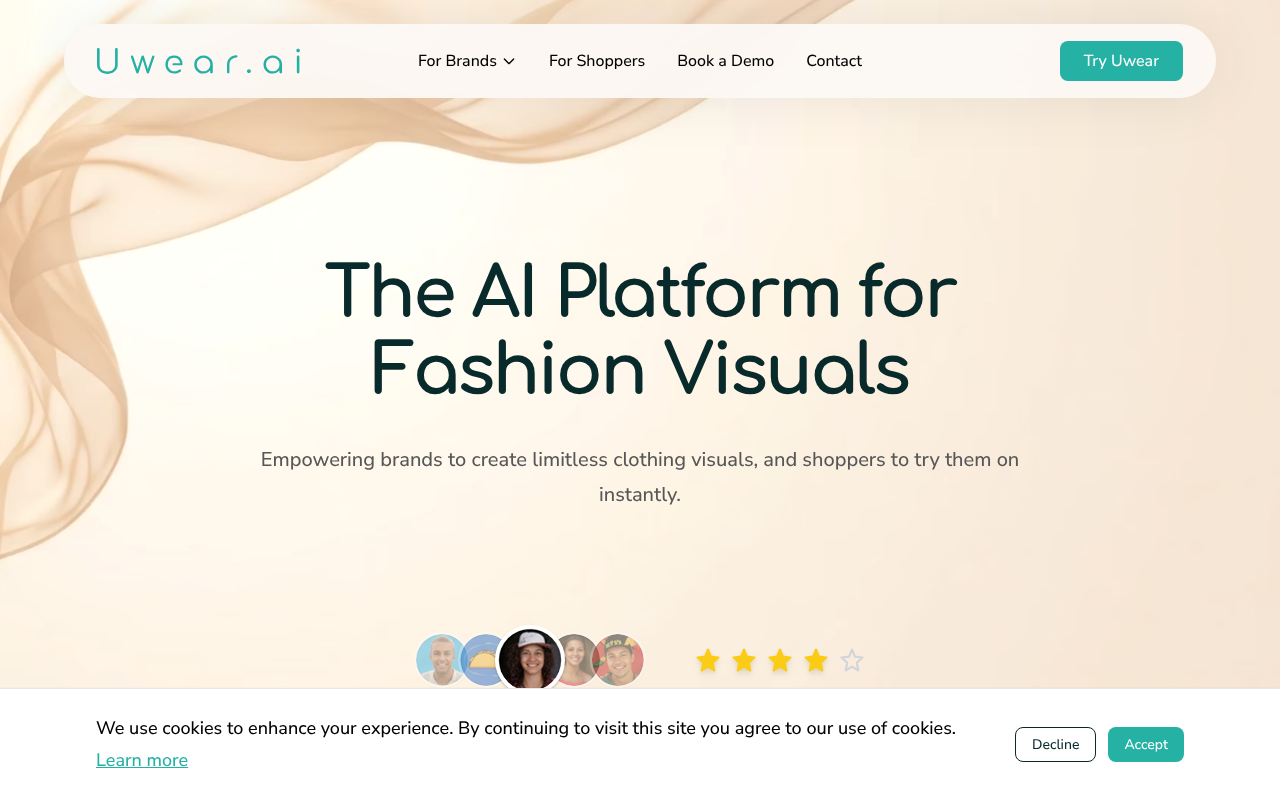
Task: Click the second star to rate
Action: click(x=744, y=660)
